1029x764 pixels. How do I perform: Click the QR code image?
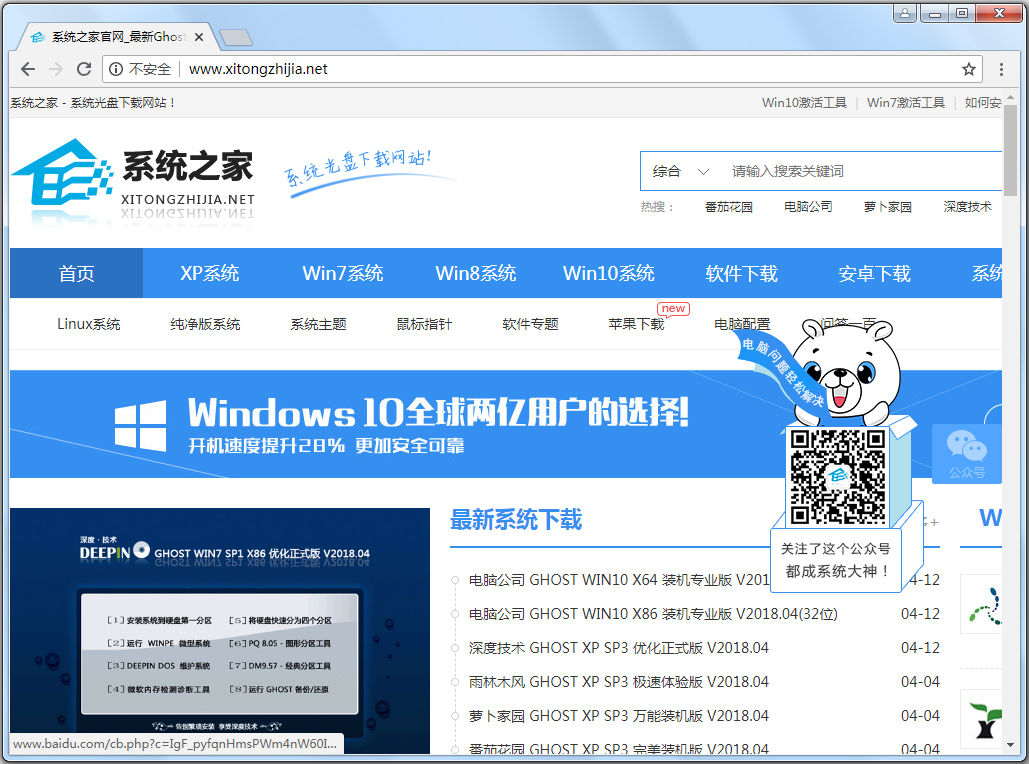click(838, 477)
